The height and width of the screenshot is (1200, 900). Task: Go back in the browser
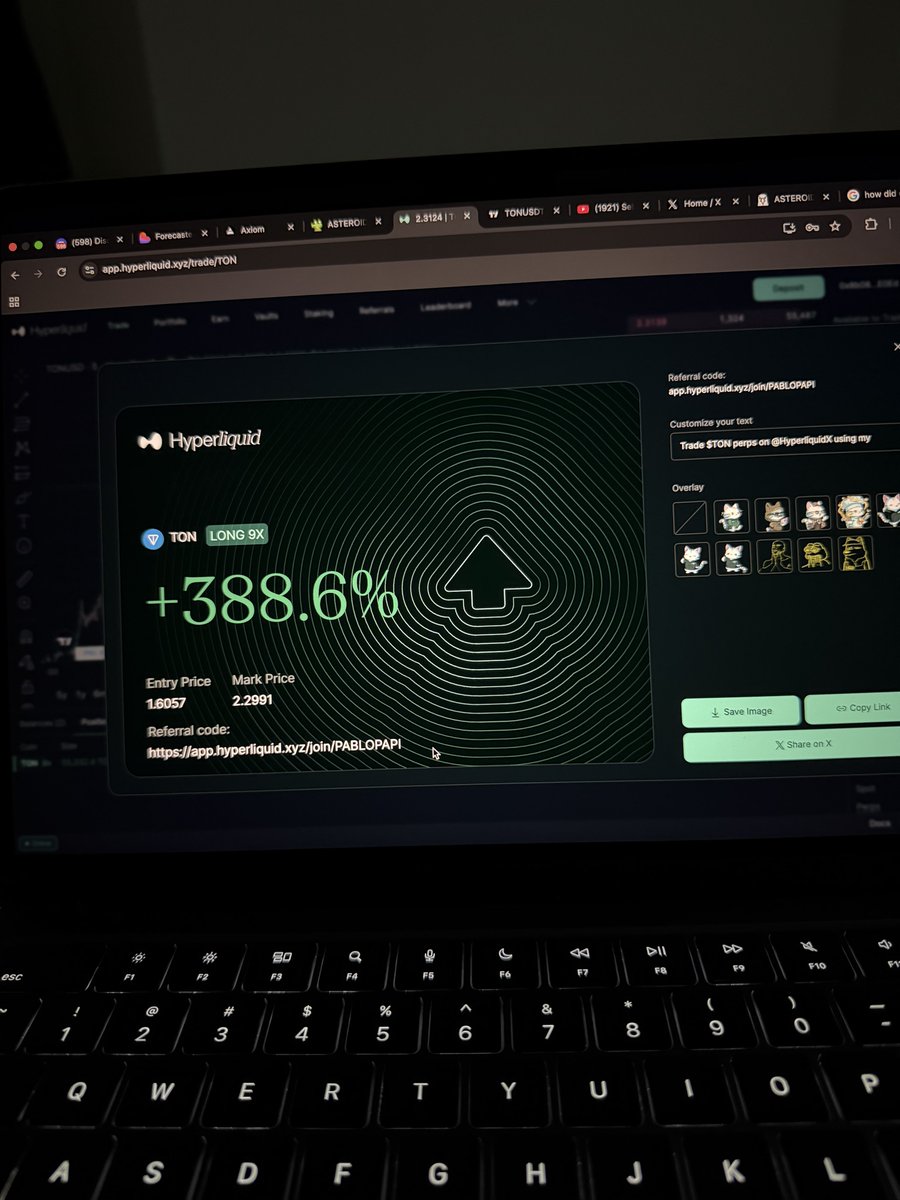15,274
